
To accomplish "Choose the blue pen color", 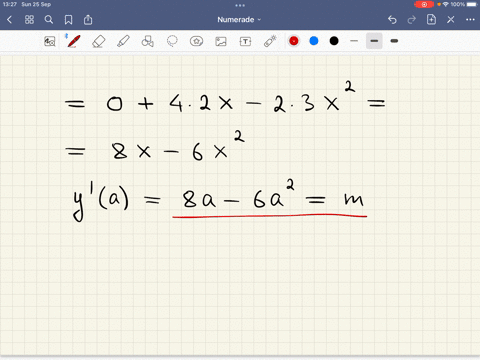I will (x=314, y=41).
